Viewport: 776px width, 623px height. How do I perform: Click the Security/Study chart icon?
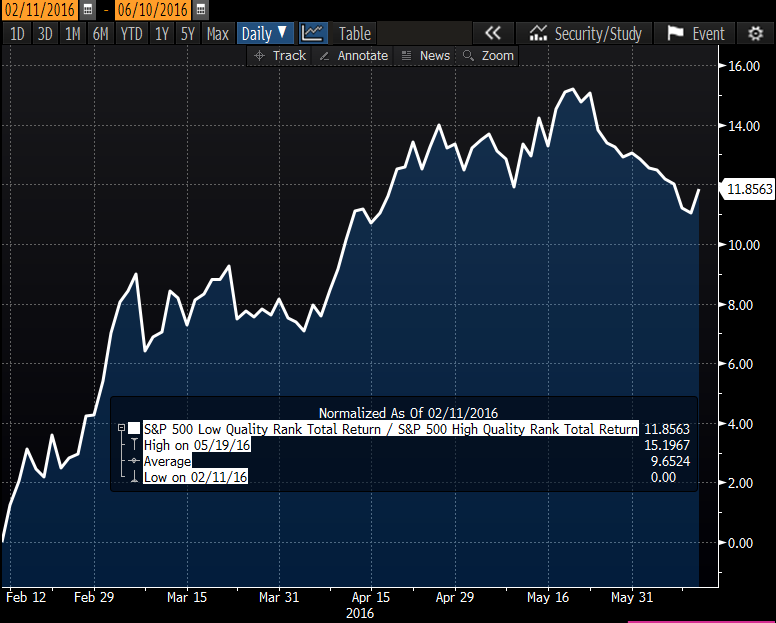[538, 33]
